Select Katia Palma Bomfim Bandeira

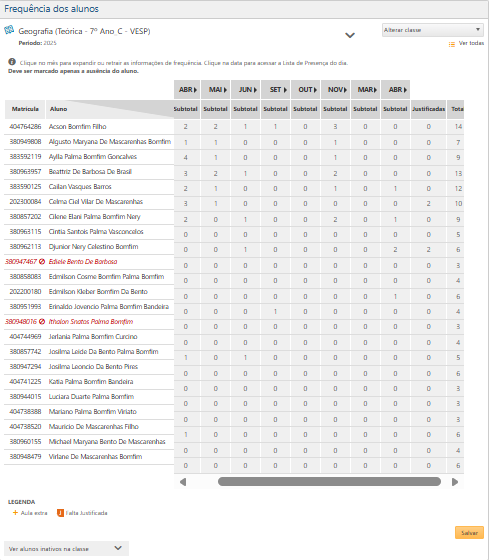pyautogui.click(x=91, y=381)
